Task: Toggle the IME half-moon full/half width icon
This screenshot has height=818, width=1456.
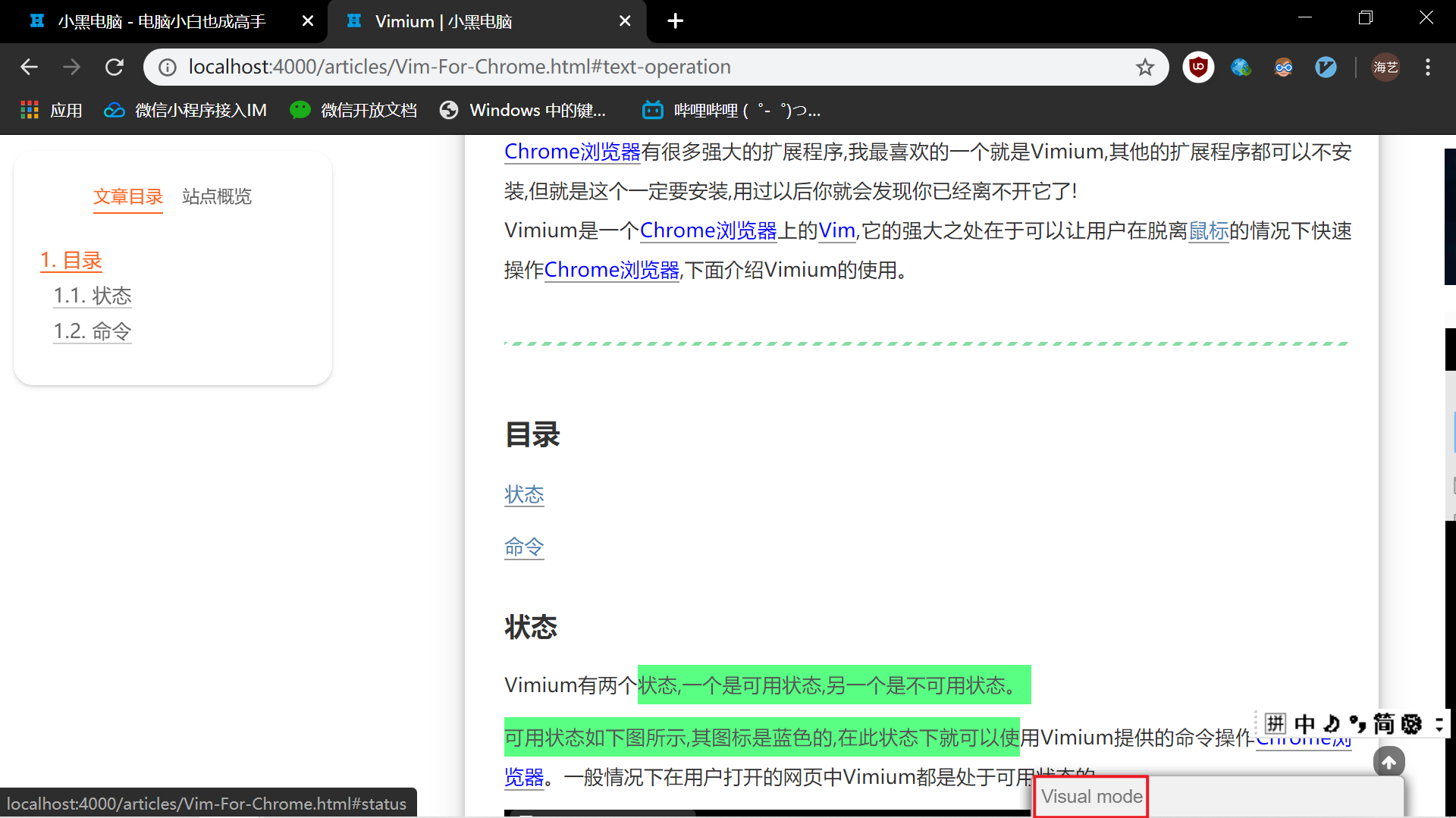Action: [1332, 723]
